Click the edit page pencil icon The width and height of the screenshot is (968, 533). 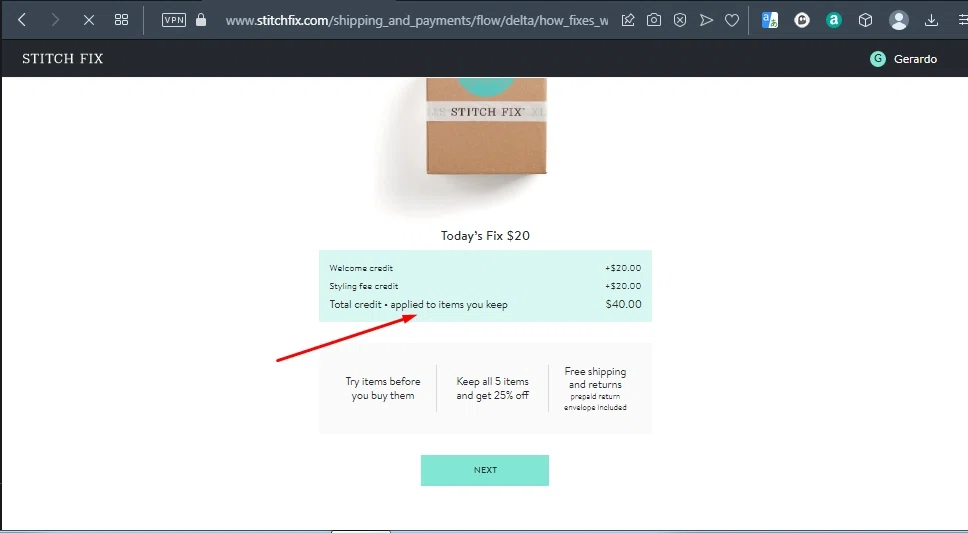[628, 20]
